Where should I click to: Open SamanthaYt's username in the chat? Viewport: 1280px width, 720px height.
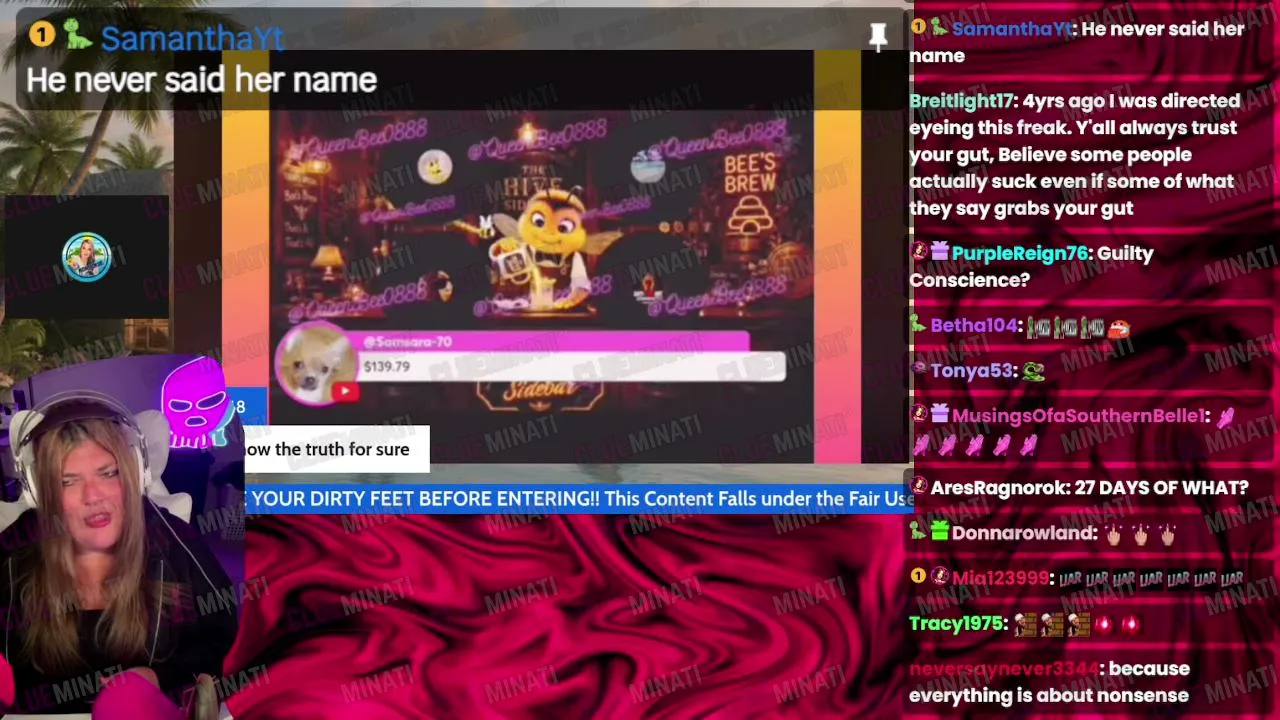point(1012,28)
